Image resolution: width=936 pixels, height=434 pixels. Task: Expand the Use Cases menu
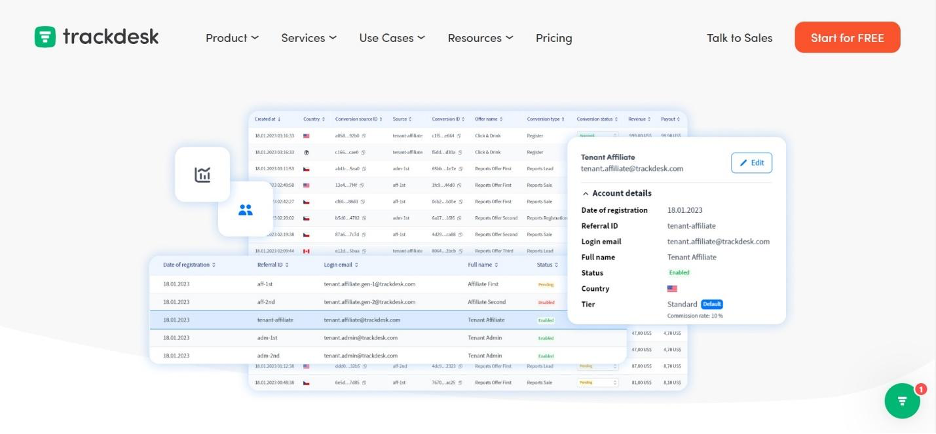[x=392, y=38]
